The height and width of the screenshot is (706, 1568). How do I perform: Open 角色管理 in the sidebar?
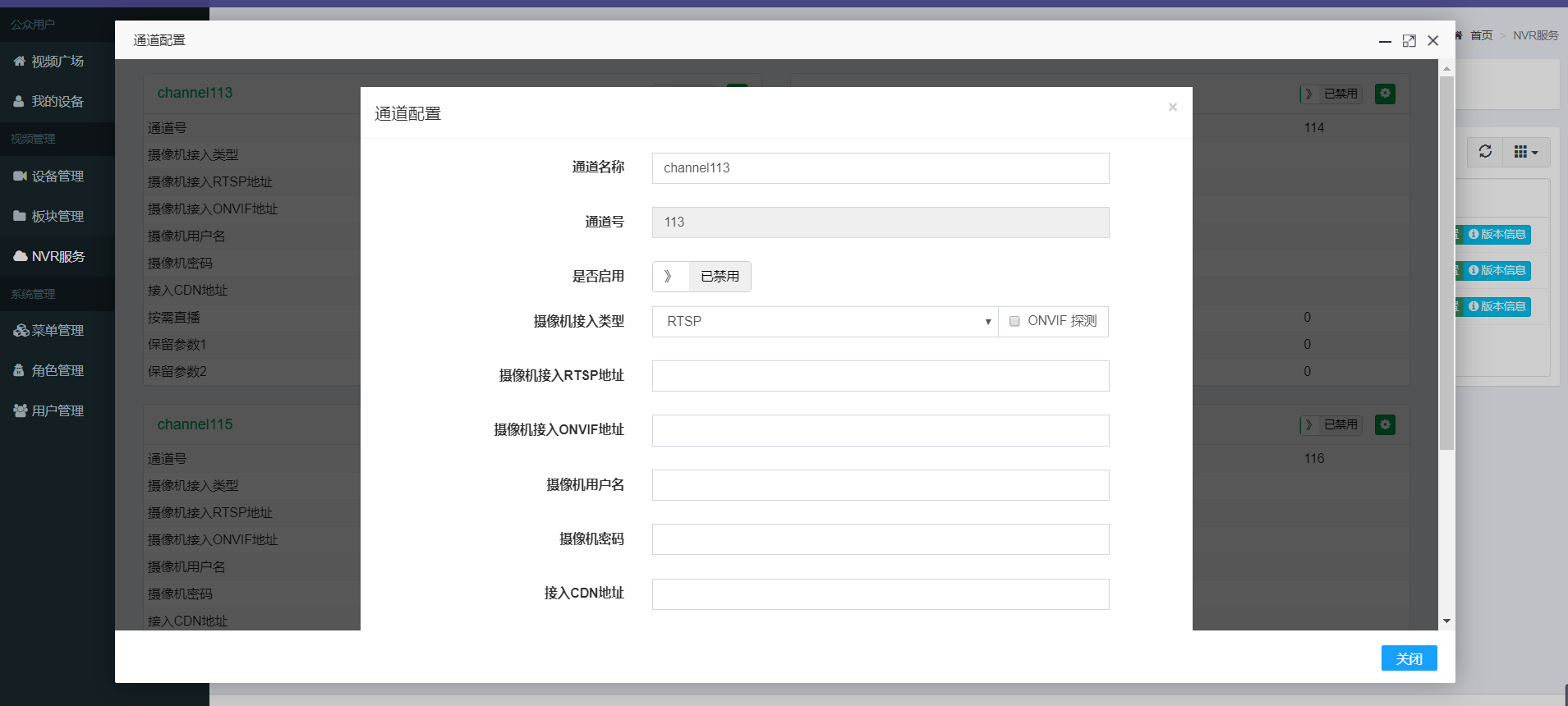tap(57, 371)
